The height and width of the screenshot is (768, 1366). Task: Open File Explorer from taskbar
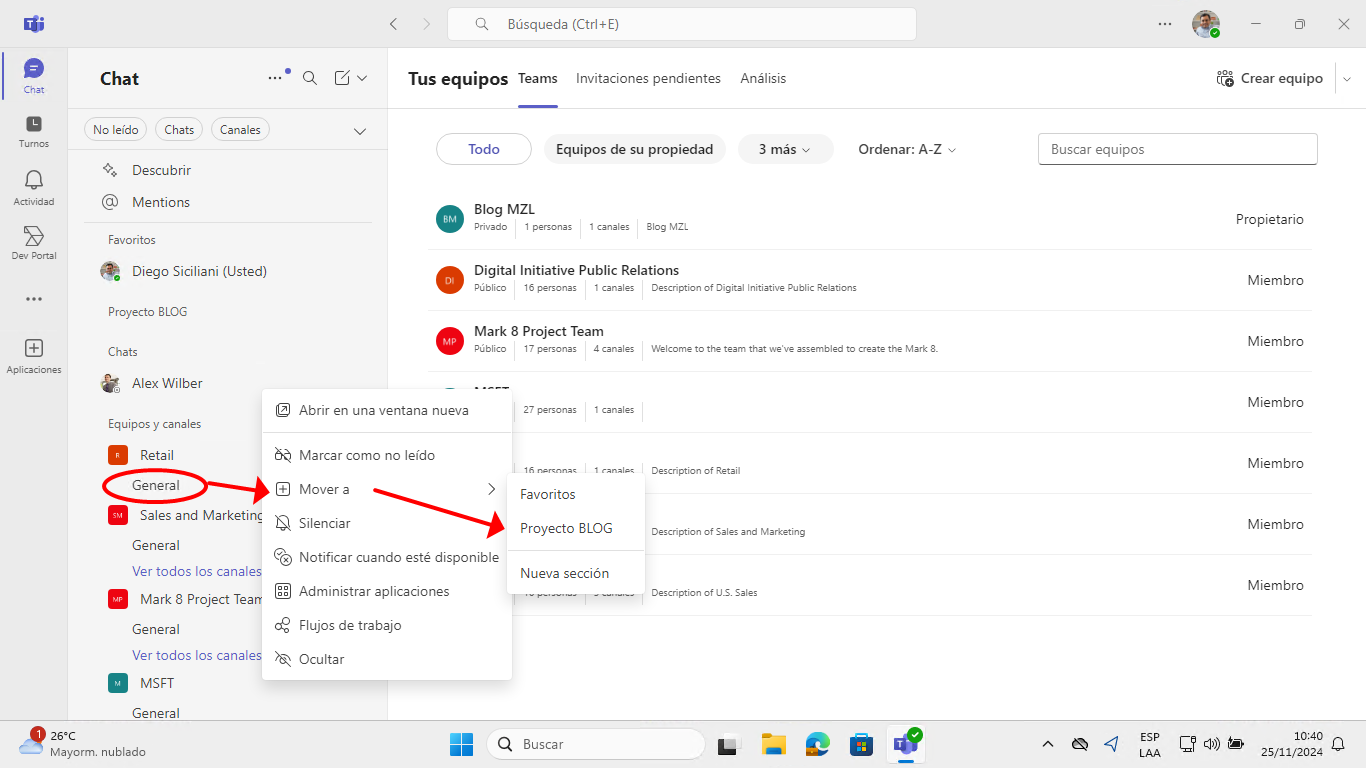coord(773,744)
